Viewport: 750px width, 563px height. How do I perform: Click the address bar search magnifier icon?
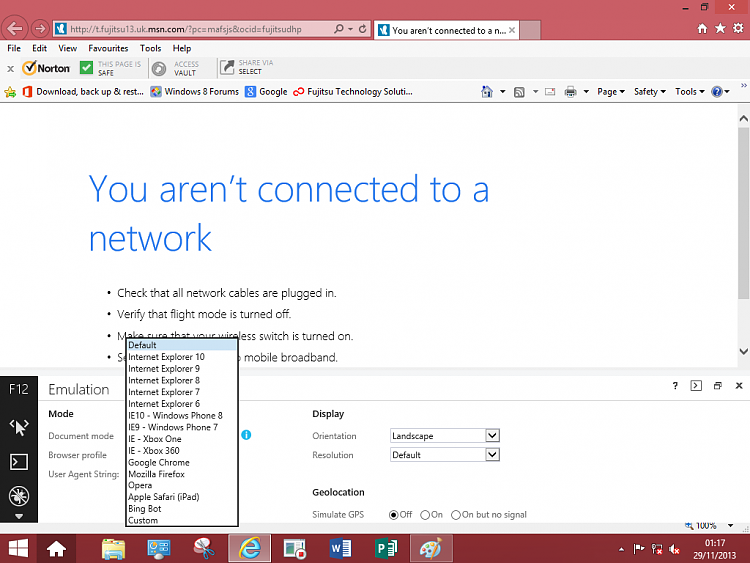[x=339, y=29]
